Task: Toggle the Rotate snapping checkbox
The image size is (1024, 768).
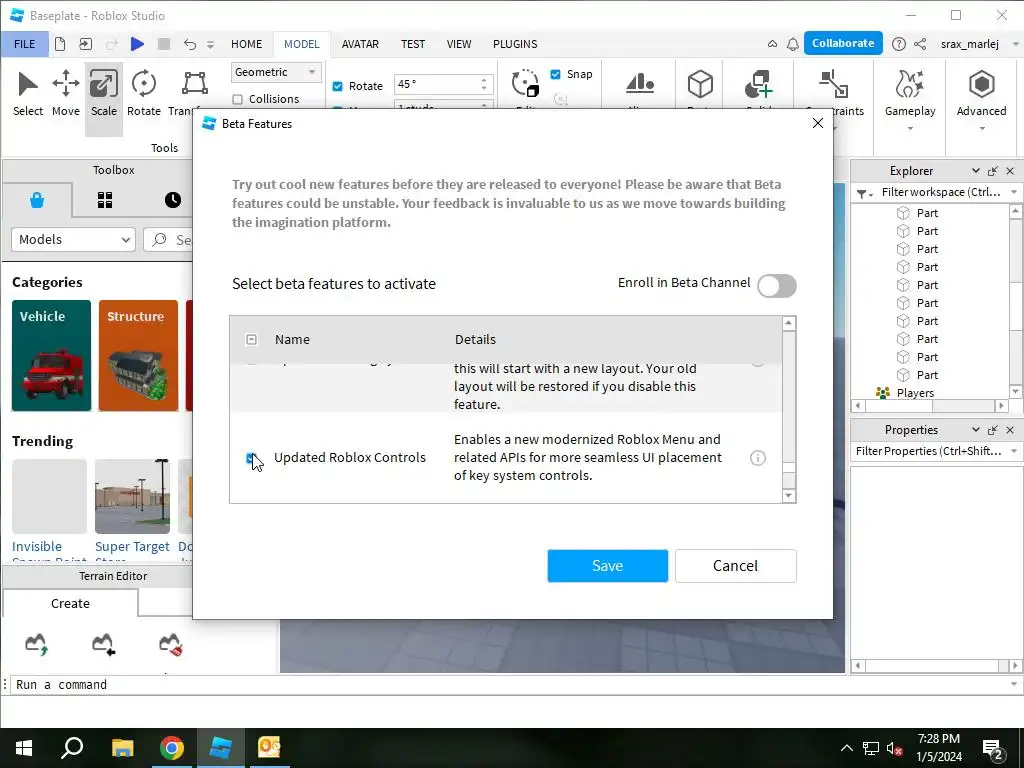Action: click(x=338, y=86)
